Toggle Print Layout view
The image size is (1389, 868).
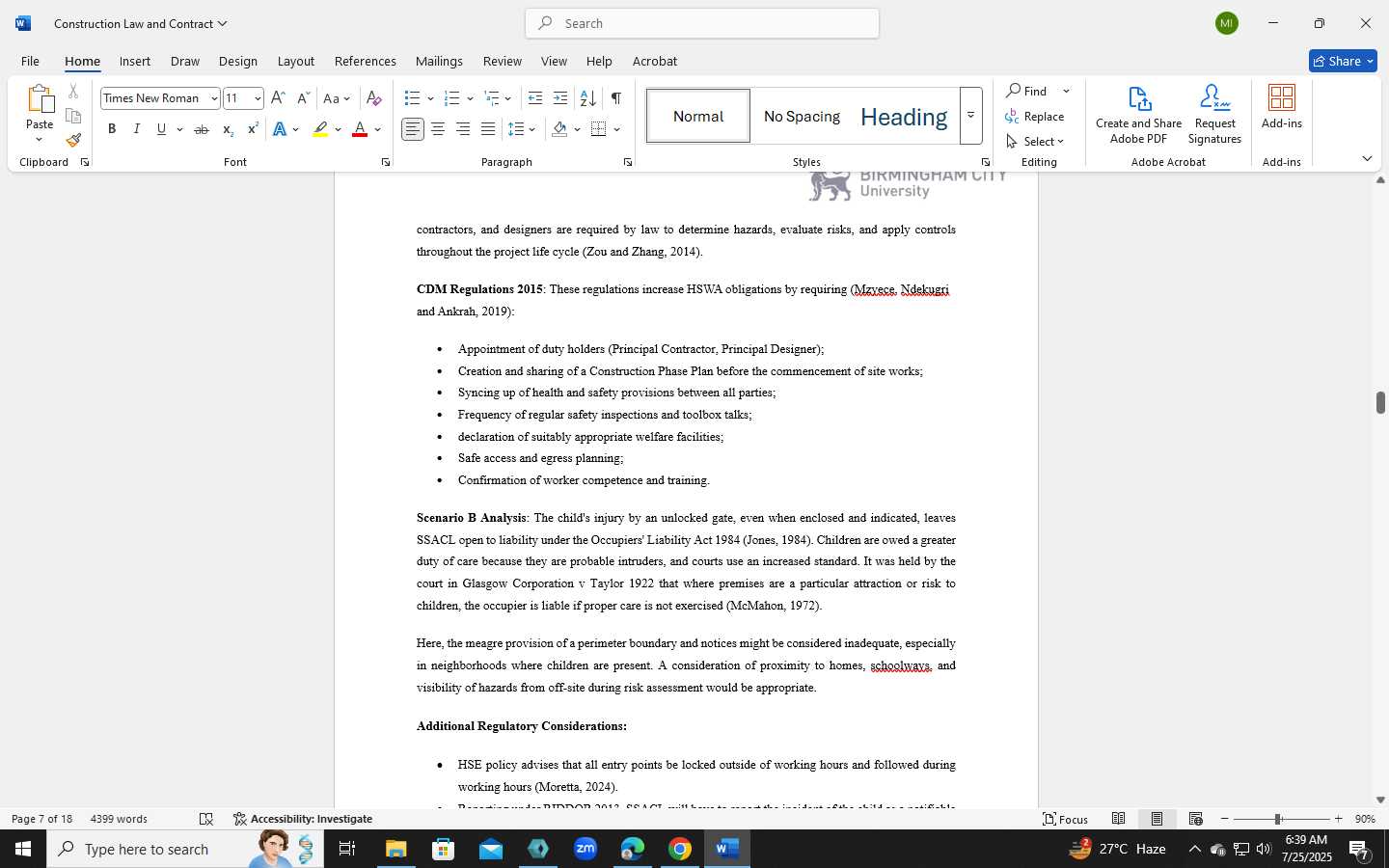(x=1157, y=819)
